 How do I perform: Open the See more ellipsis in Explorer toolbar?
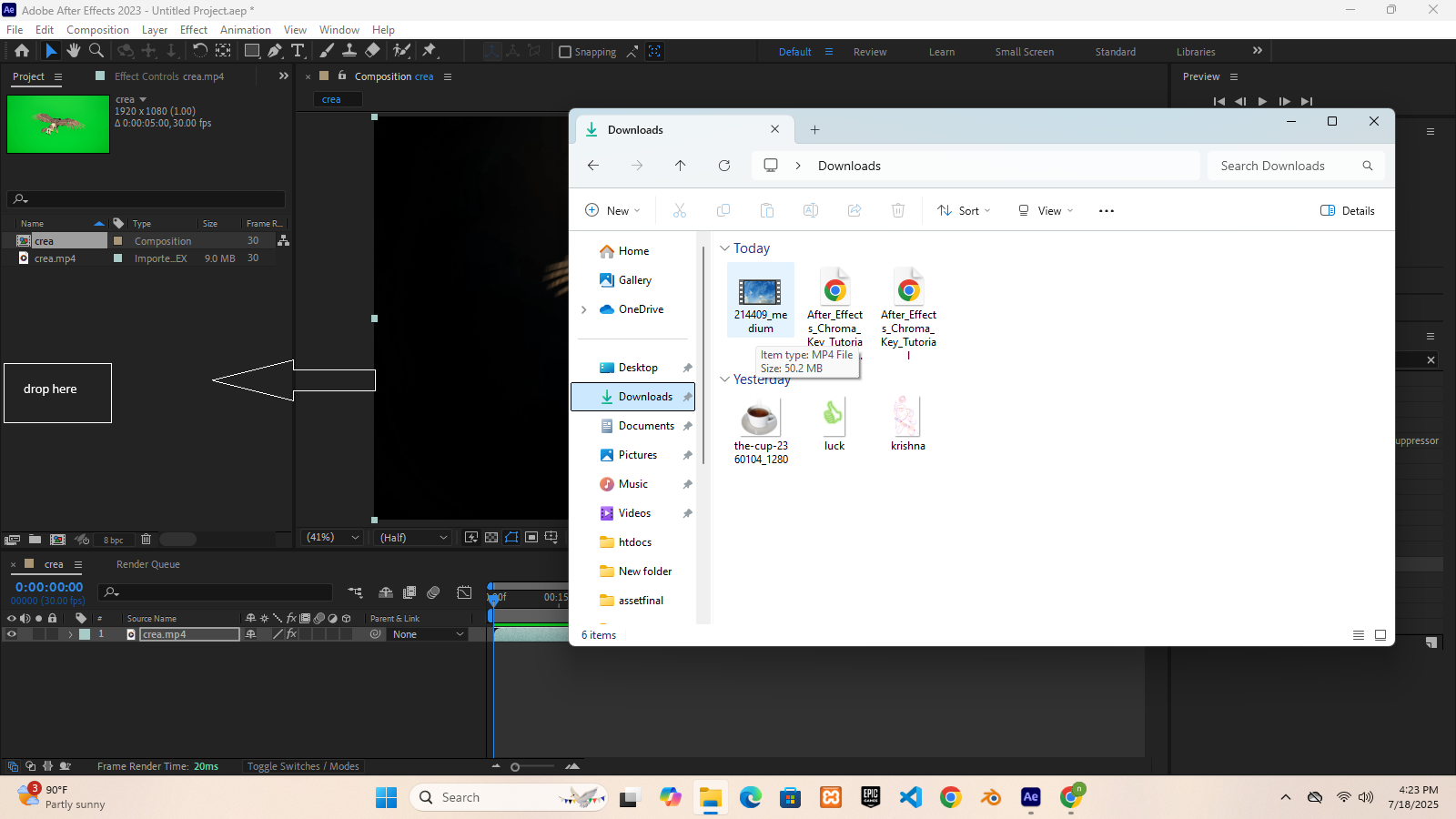pos(1107,211)
